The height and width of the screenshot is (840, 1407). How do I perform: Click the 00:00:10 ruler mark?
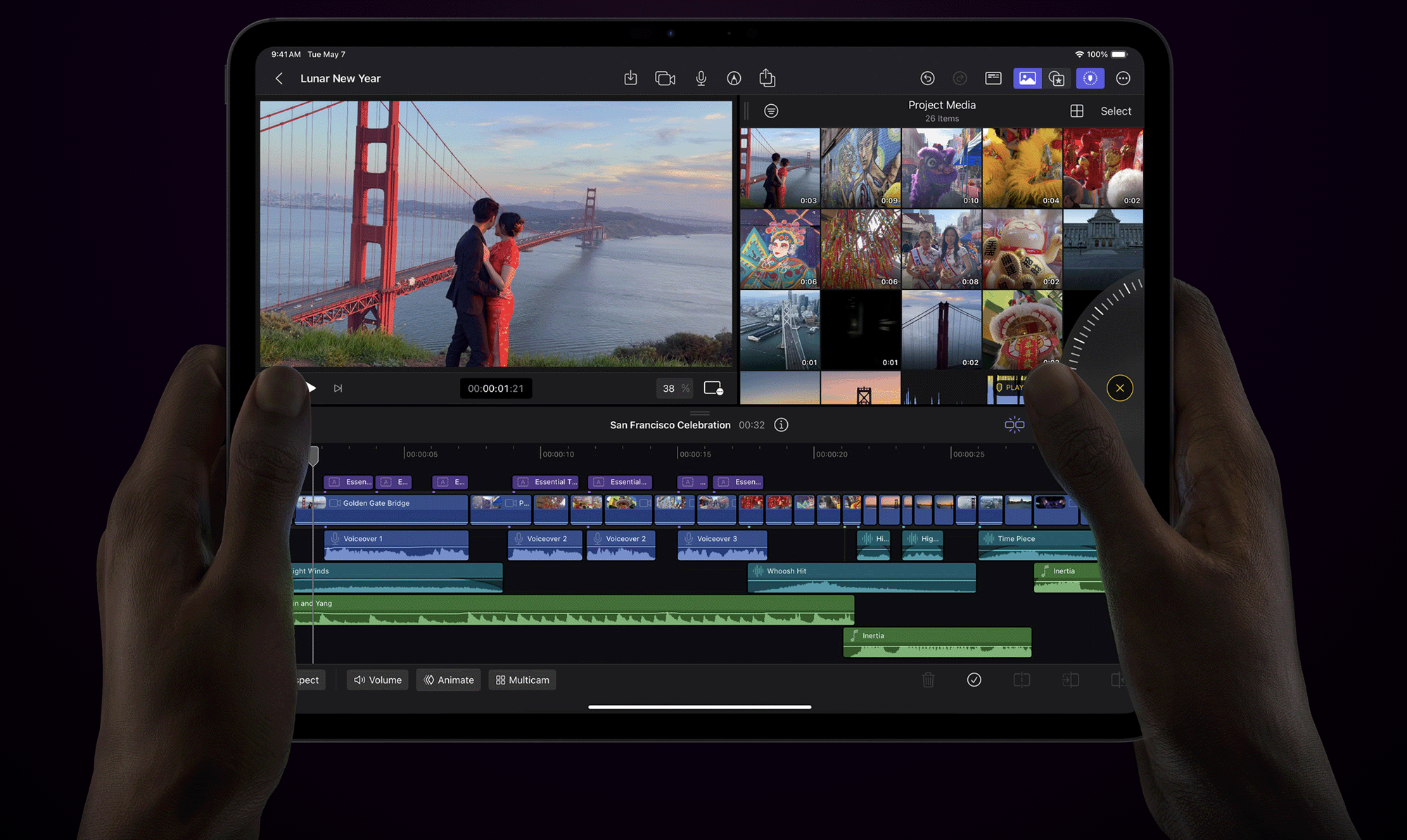[x=558, y=454]
